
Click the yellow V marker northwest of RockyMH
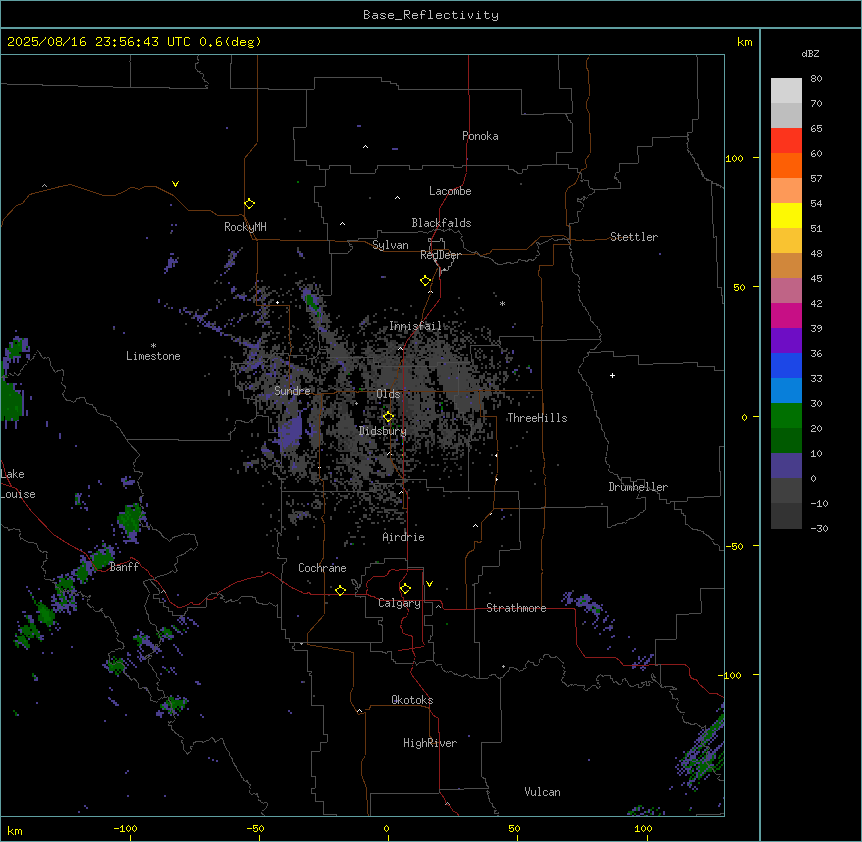pos(175,184)
